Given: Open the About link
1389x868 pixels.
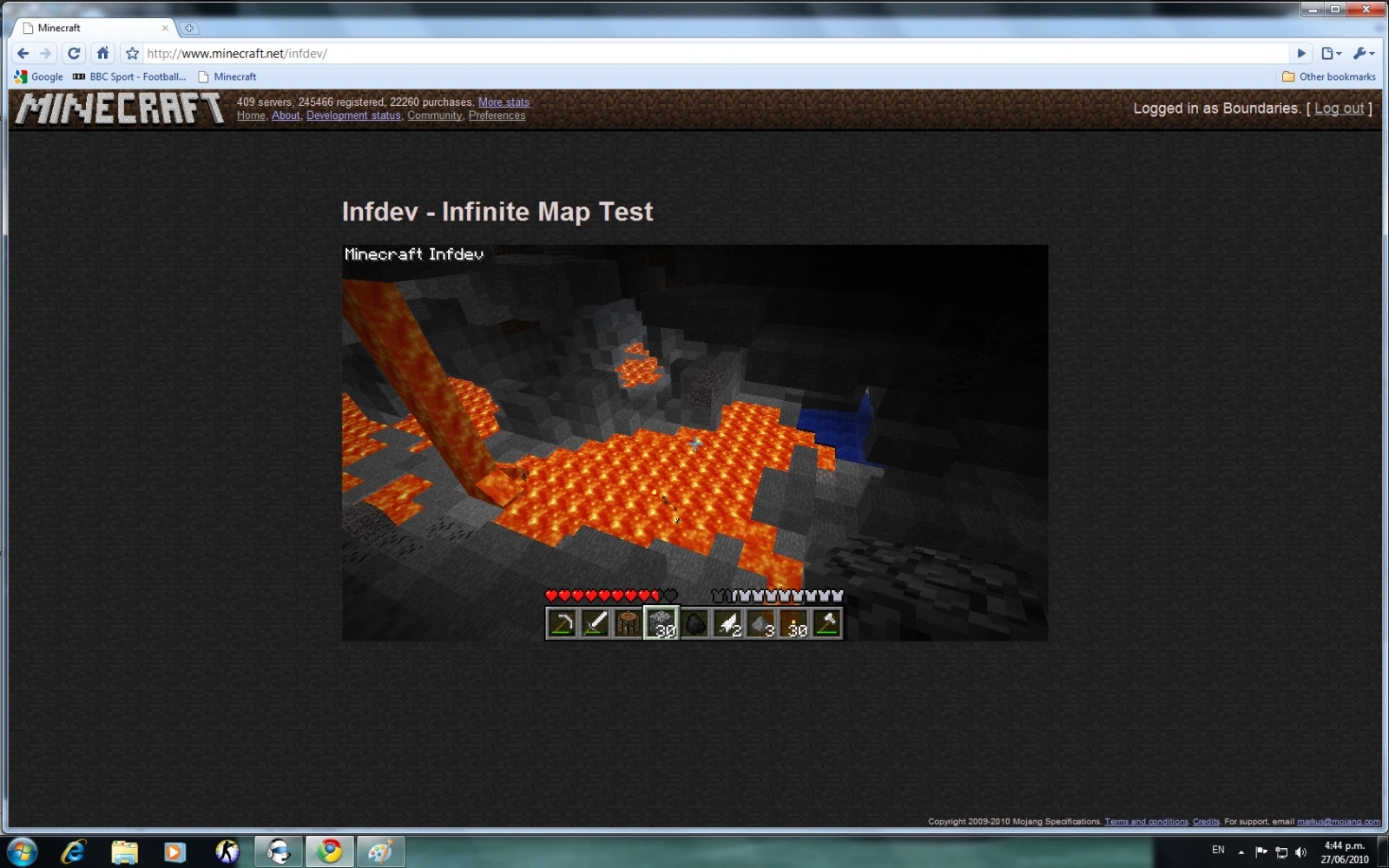Looking at the screenshot, I should pyautogui.click(x=286, y=115).
